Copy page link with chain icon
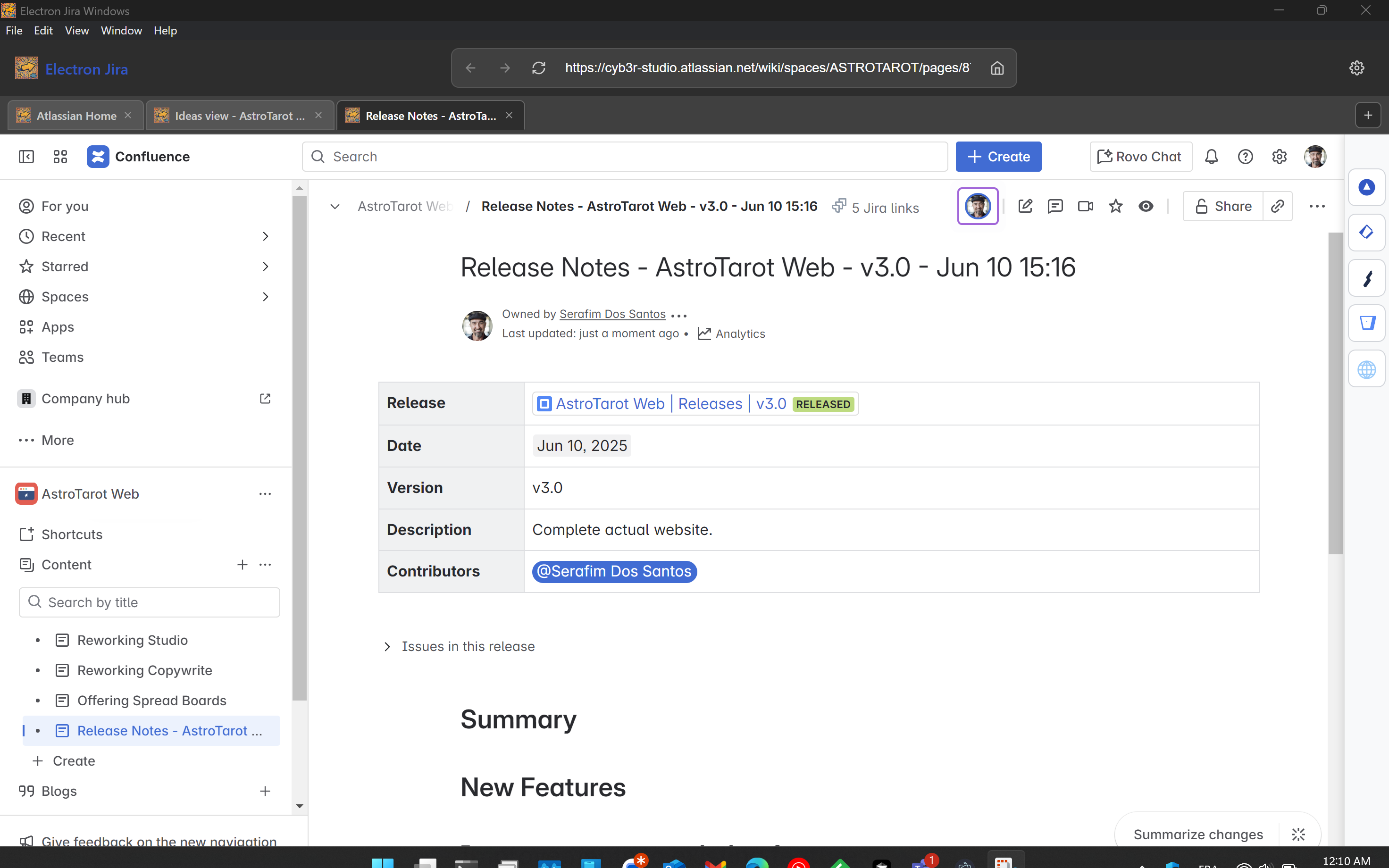This screenshot has width=1389, height=868. pyautogui.click(x=1277, y=206)
